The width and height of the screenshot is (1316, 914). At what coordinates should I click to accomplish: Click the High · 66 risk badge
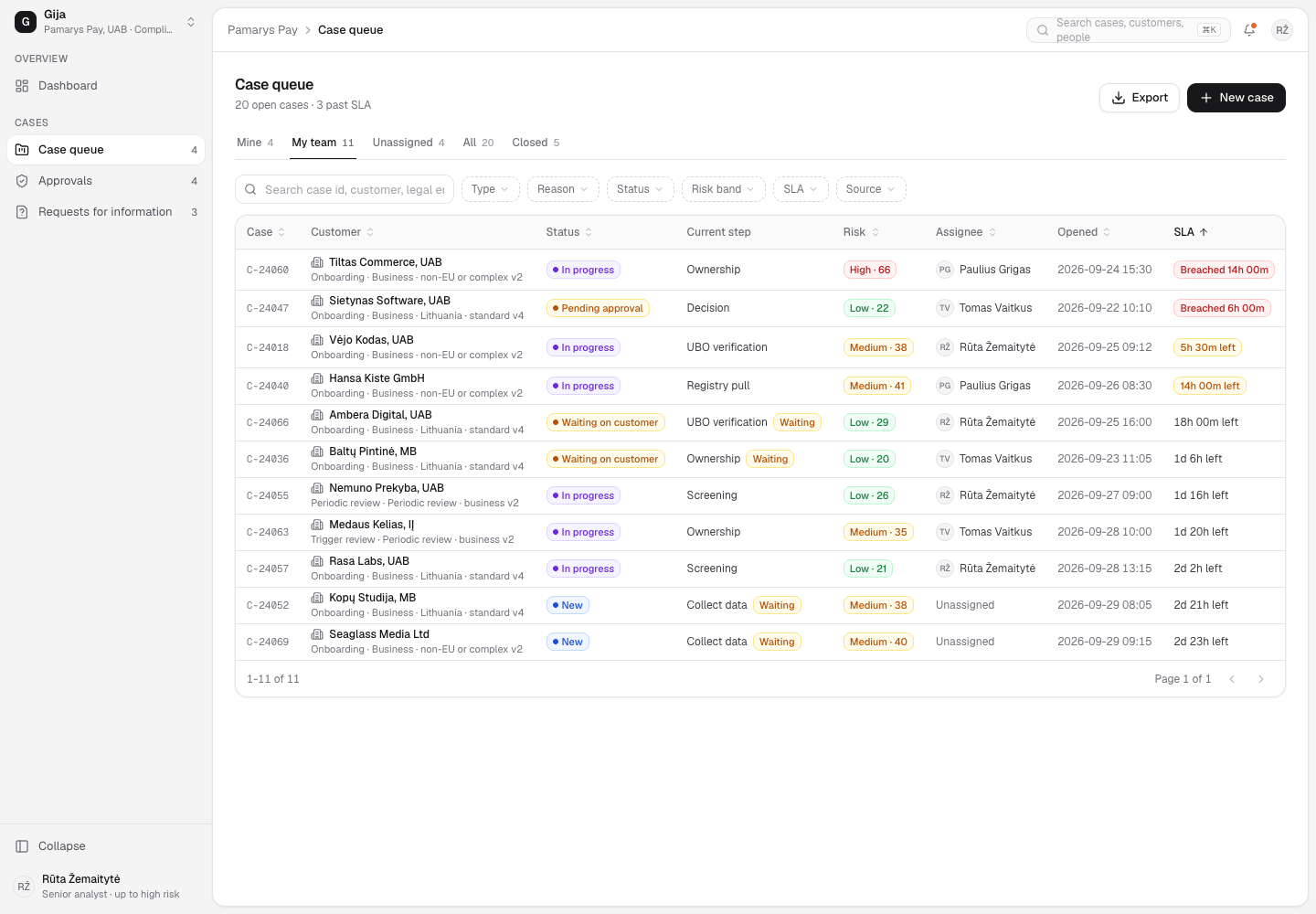point(870,270)
